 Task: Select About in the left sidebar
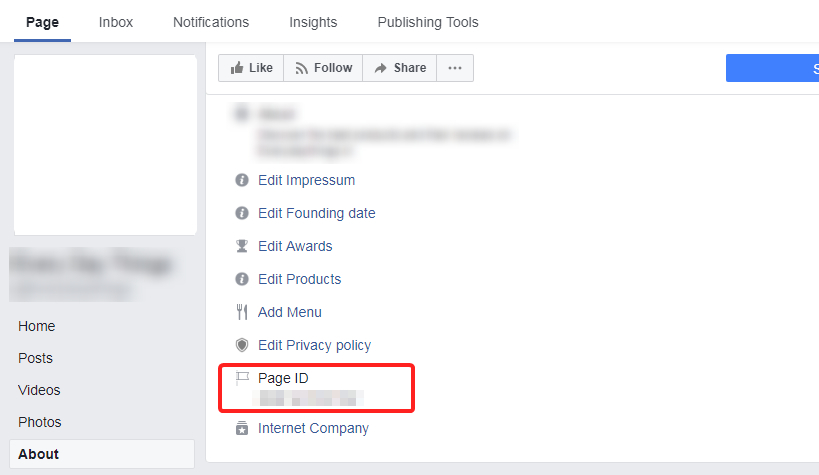(x=102, y=454)
